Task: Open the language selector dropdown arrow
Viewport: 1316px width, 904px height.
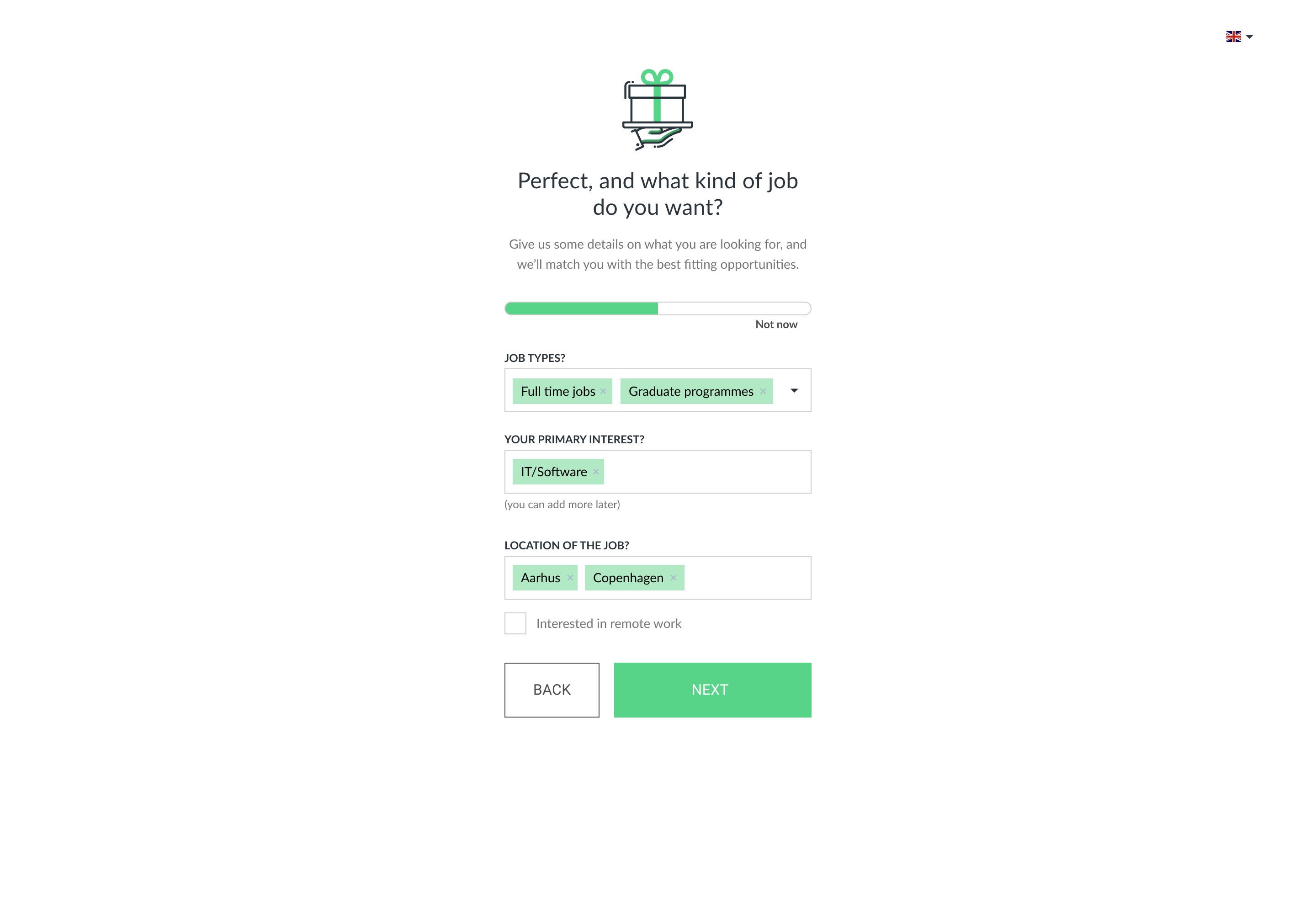Action: (1249, 37)
